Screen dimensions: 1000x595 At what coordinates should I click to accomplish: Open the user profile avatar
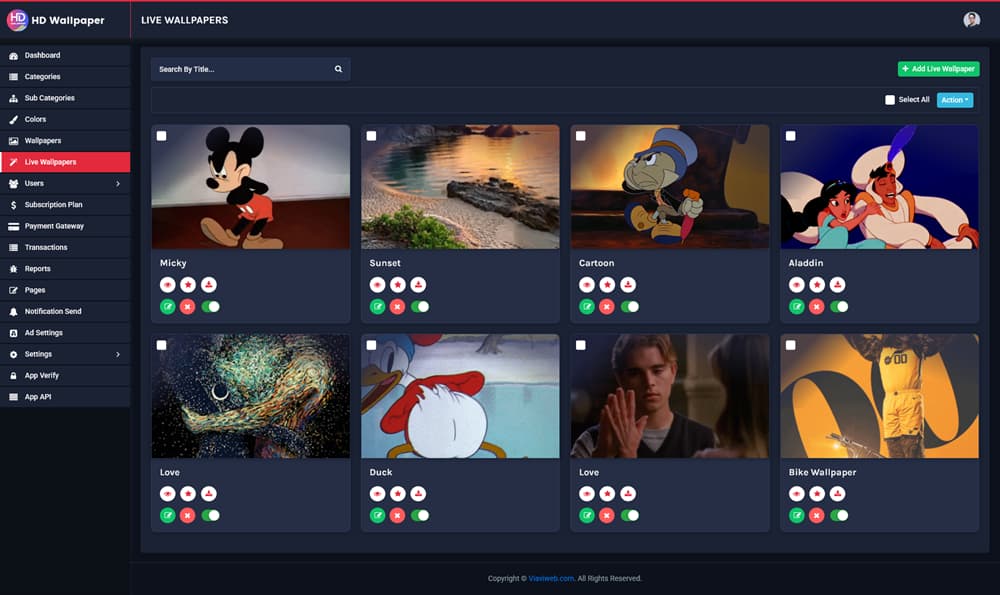(x=971, y=20)
